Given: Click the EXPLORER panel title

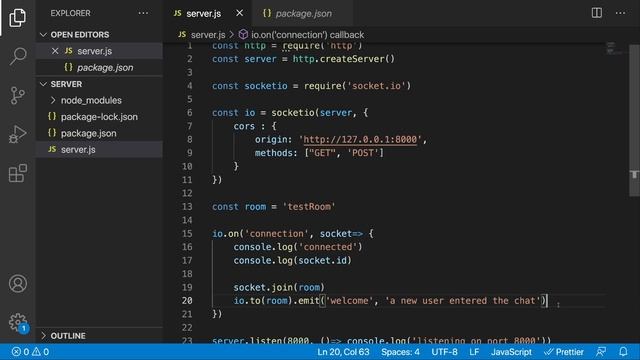Looking at the screenshot, I should click(70, 13).
